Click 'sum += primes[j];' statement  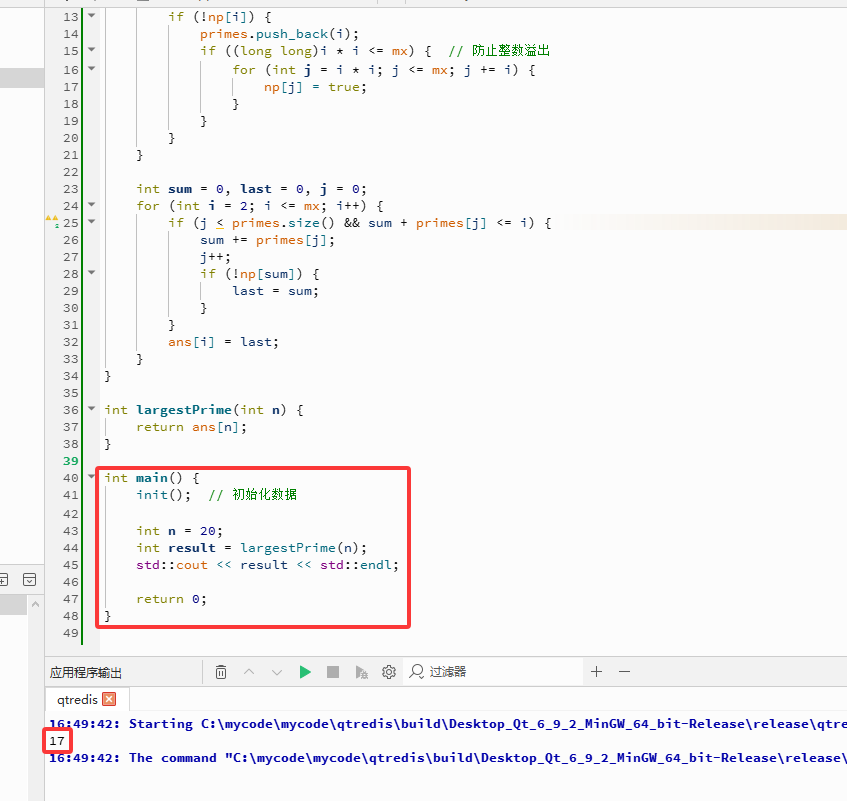coord(267,240)
